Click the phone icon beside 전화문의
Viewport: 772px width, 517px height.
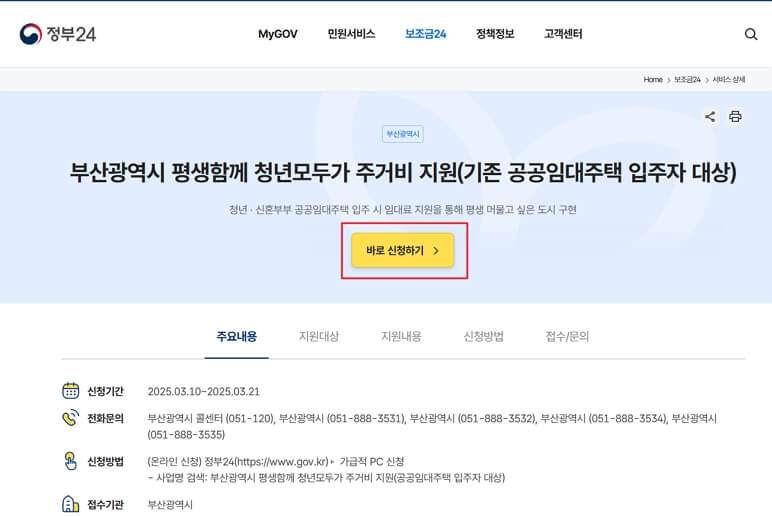(70, 418)
